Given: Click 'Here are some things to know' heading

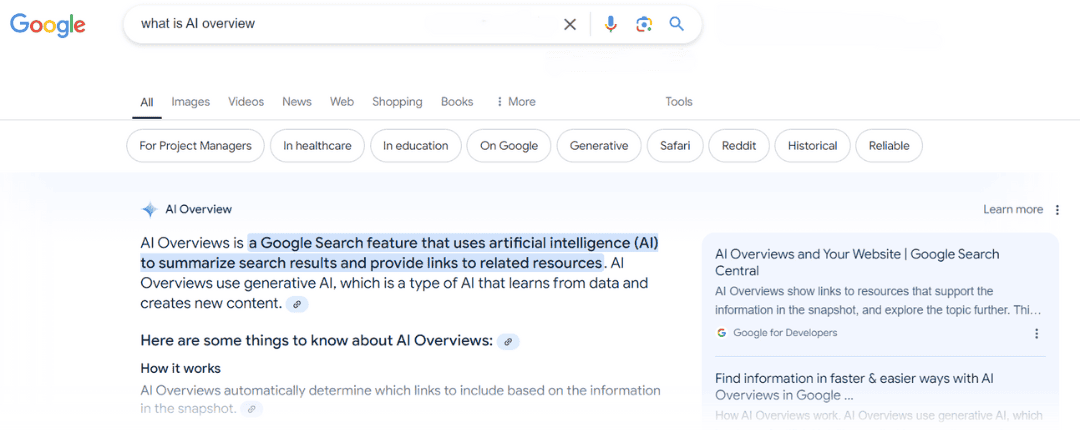Looking at the screenshot, I should click(x=317, y=340).
